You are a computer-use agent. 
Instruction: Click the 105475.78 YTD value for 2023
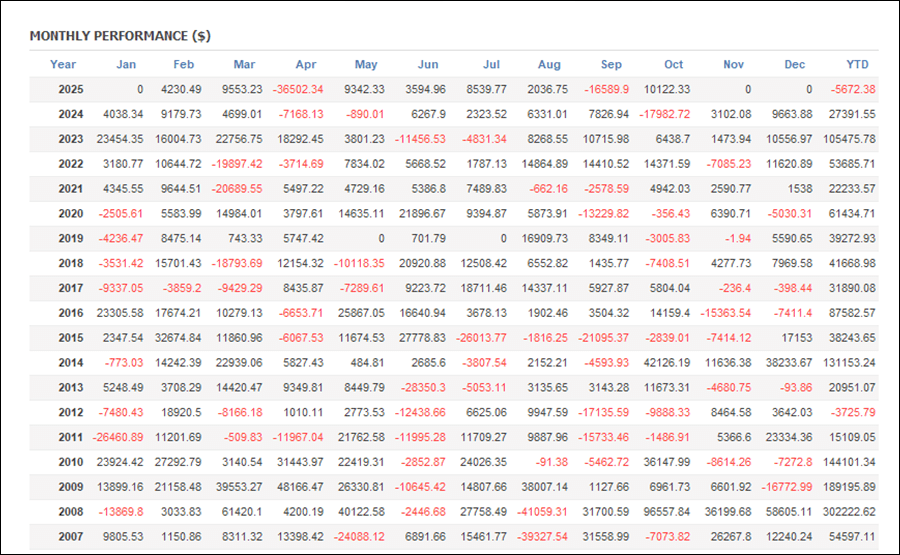pyautogui.click(x=846, y=140)
